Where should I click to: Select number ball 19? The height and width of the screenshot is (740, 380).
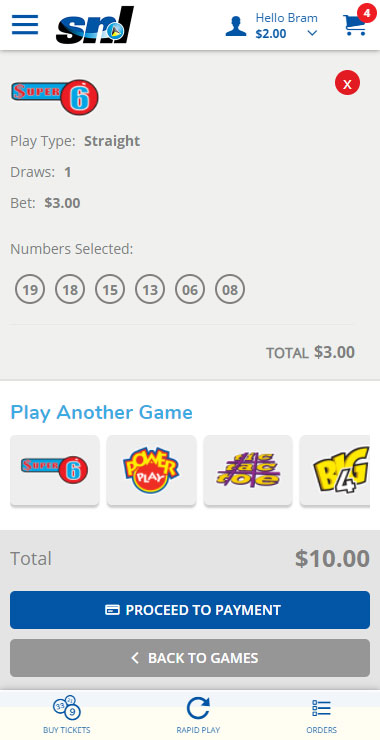point(30,289)
